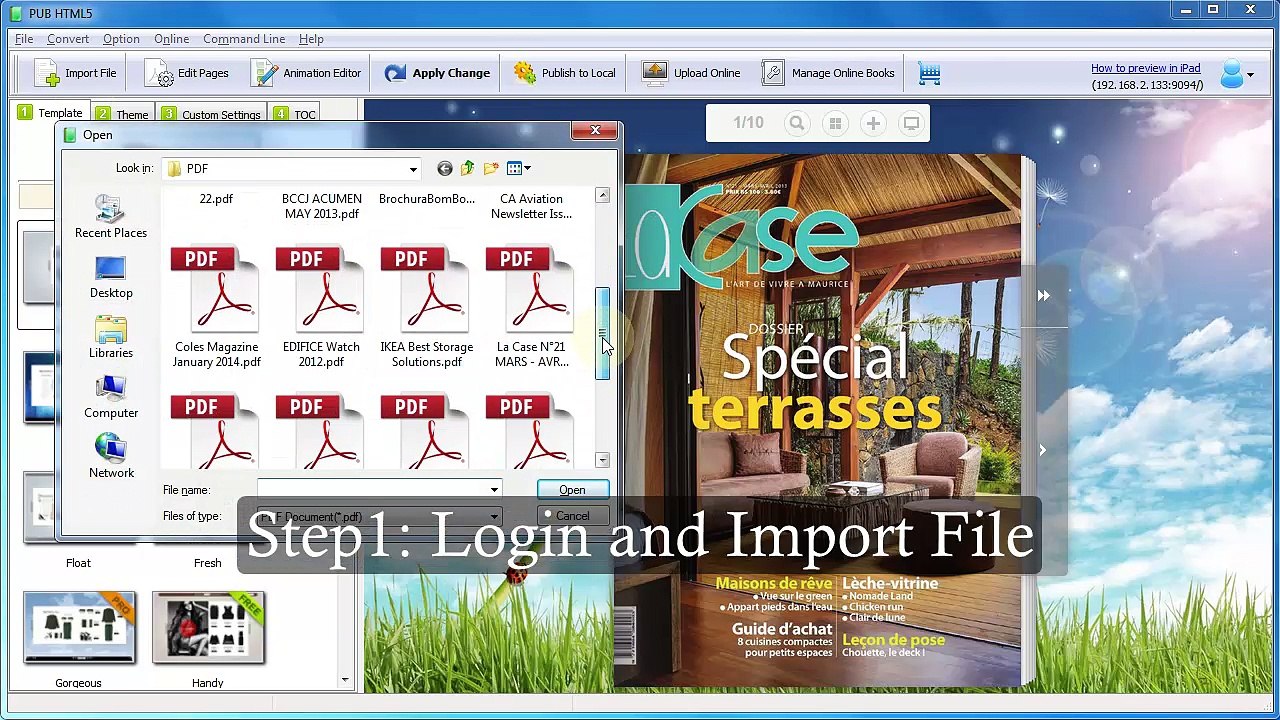Expand the File name dropdown arrow
Viewport: 1280px width, 720px height.
pos(494,490)
